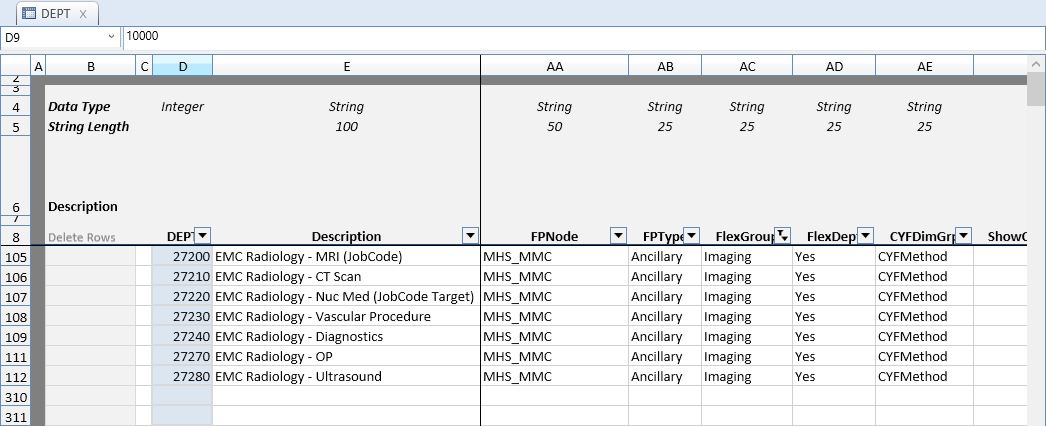1046x426 pixels.
Task: Close the DEPT tab
Action: click(x=83, y=14)
